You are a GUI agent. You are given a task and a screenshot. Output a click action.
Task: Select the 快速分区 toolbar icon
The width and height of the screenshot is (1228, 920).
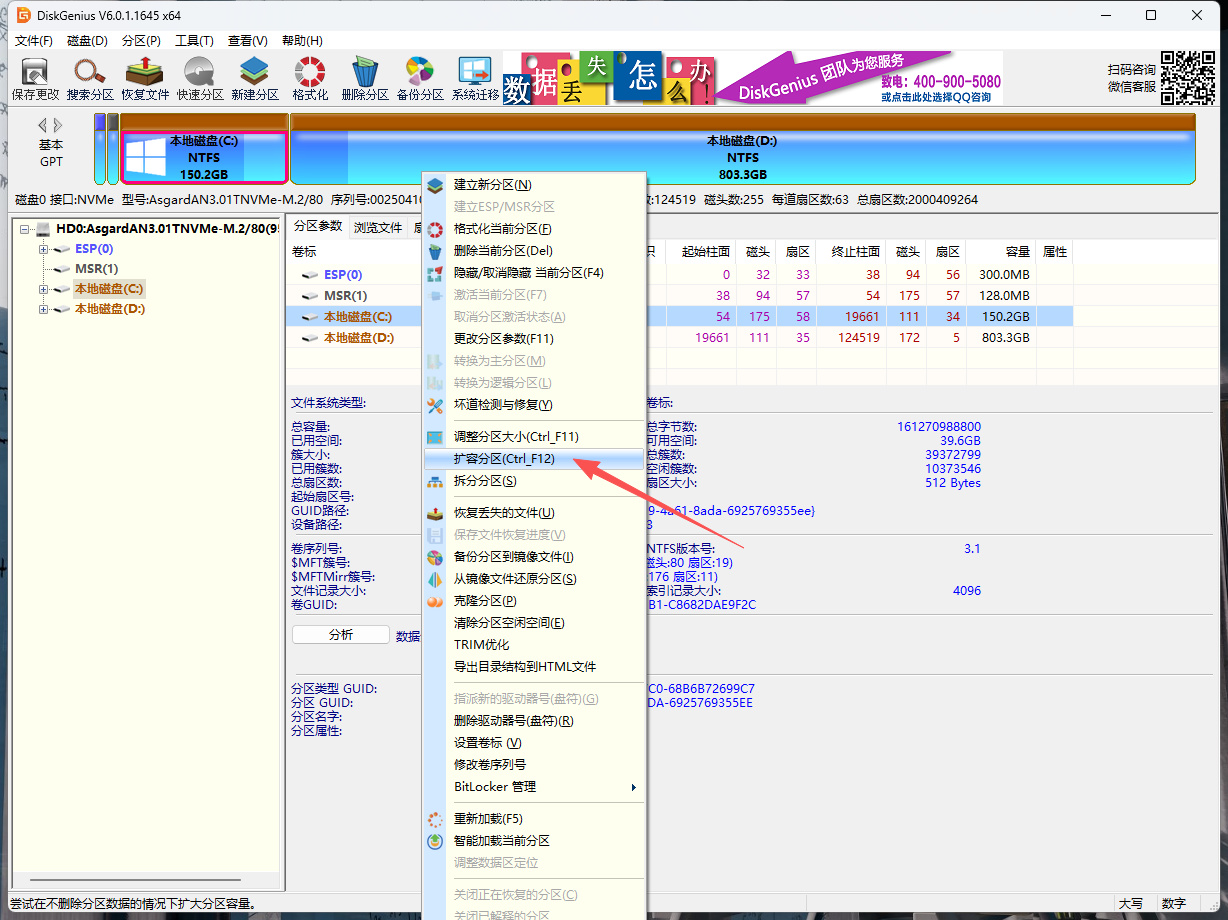pyautogui.click(x=200, y=79)
